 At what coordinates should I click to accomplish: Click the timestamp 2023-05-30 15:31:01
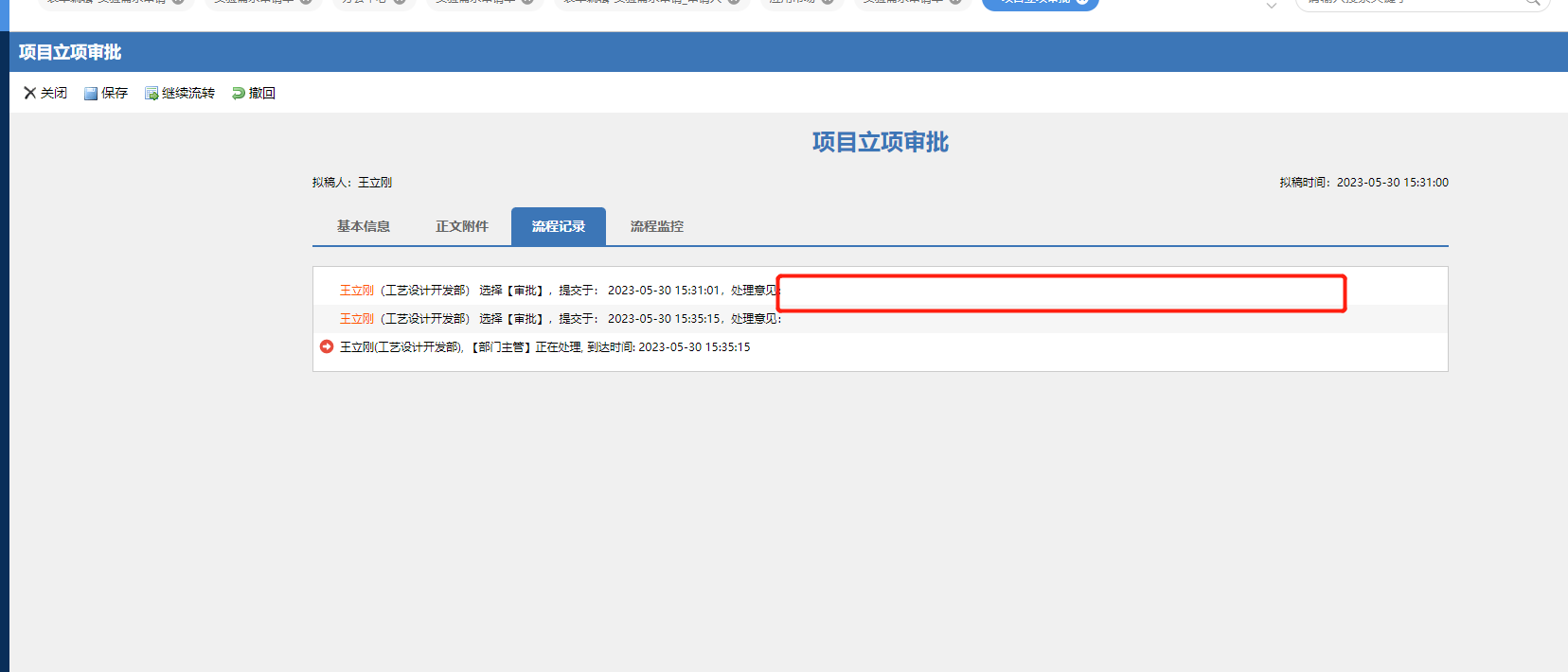[x=664, y=291]
